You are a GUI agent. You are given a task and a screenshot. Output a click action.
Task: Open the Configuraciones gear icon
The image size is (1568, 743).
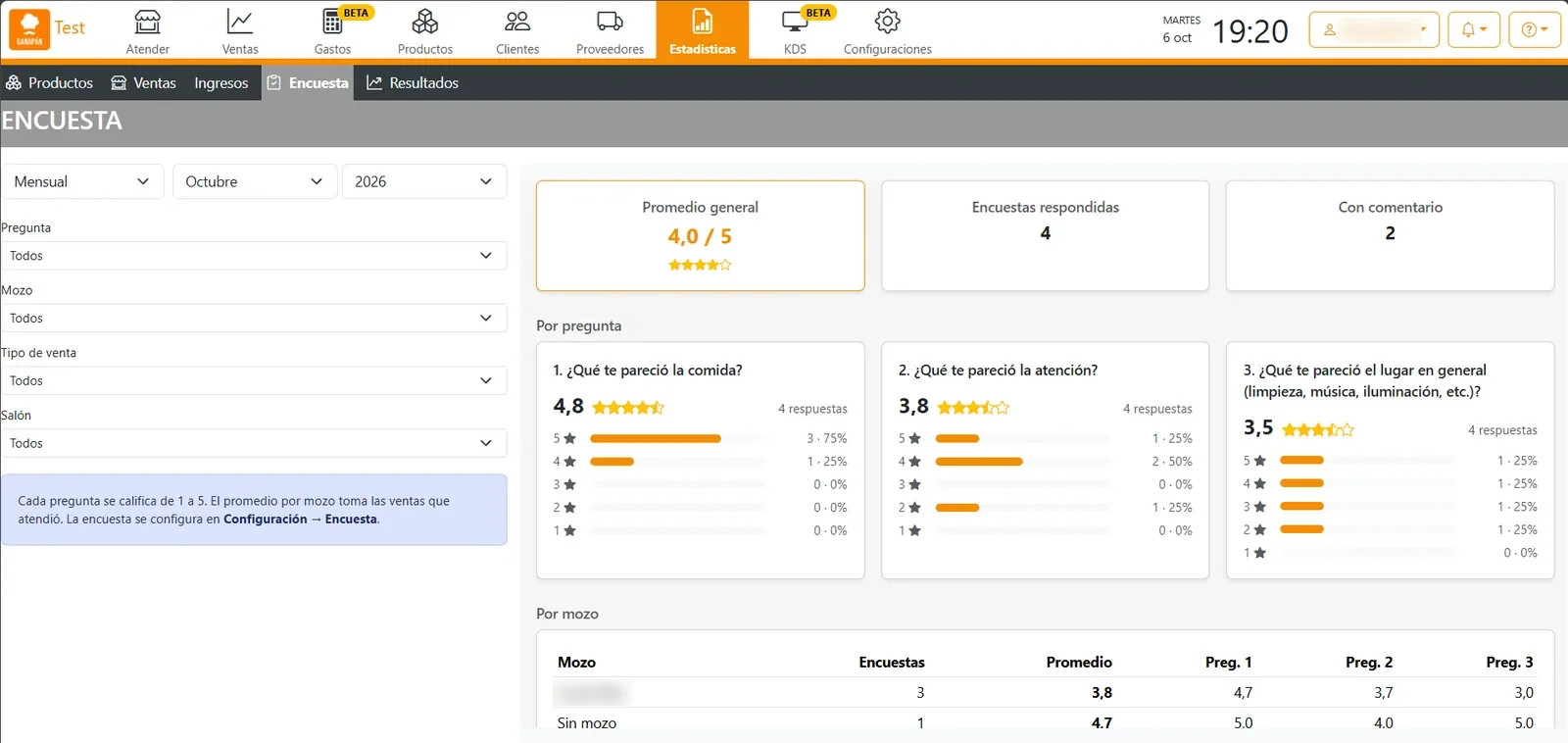pos(887,22)
